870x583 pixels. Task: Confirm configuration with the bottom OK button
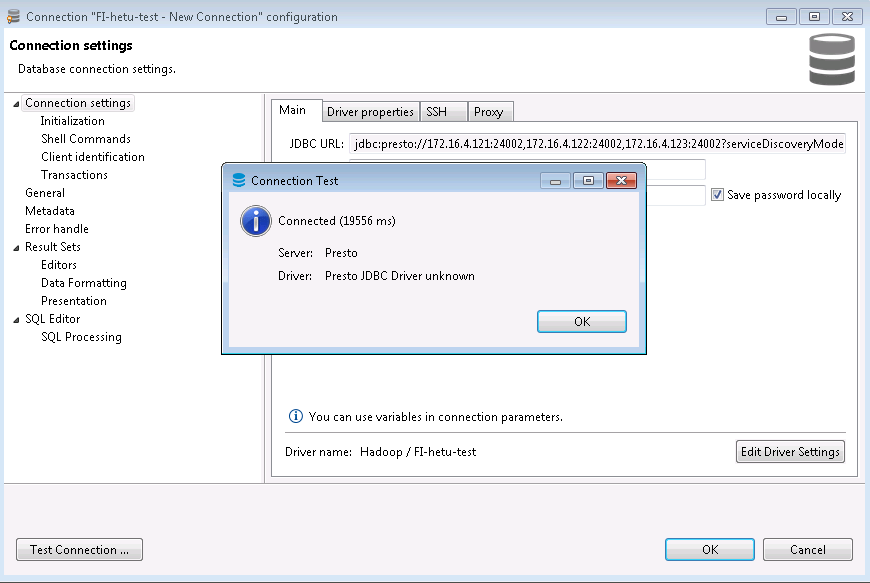point(710,550)
